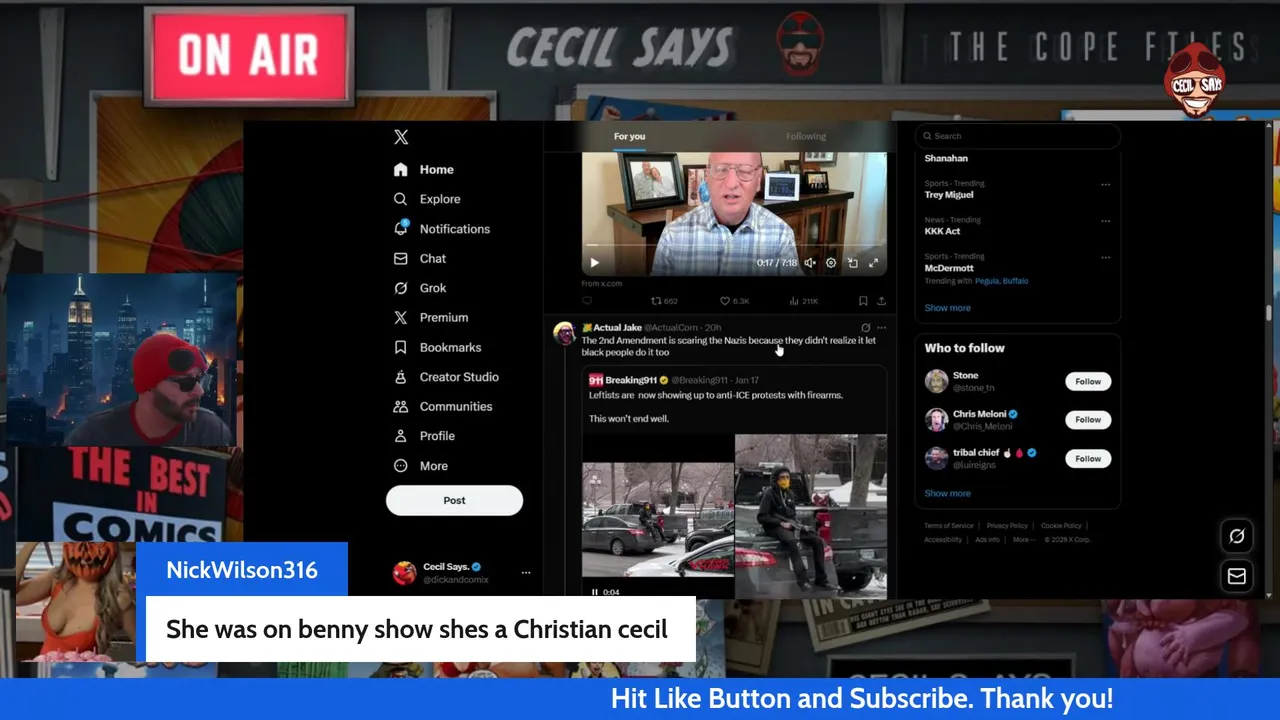Viewport: 1280px width, 720px height.
Task: Click Show more under the trends
Action: click(947, 308)
